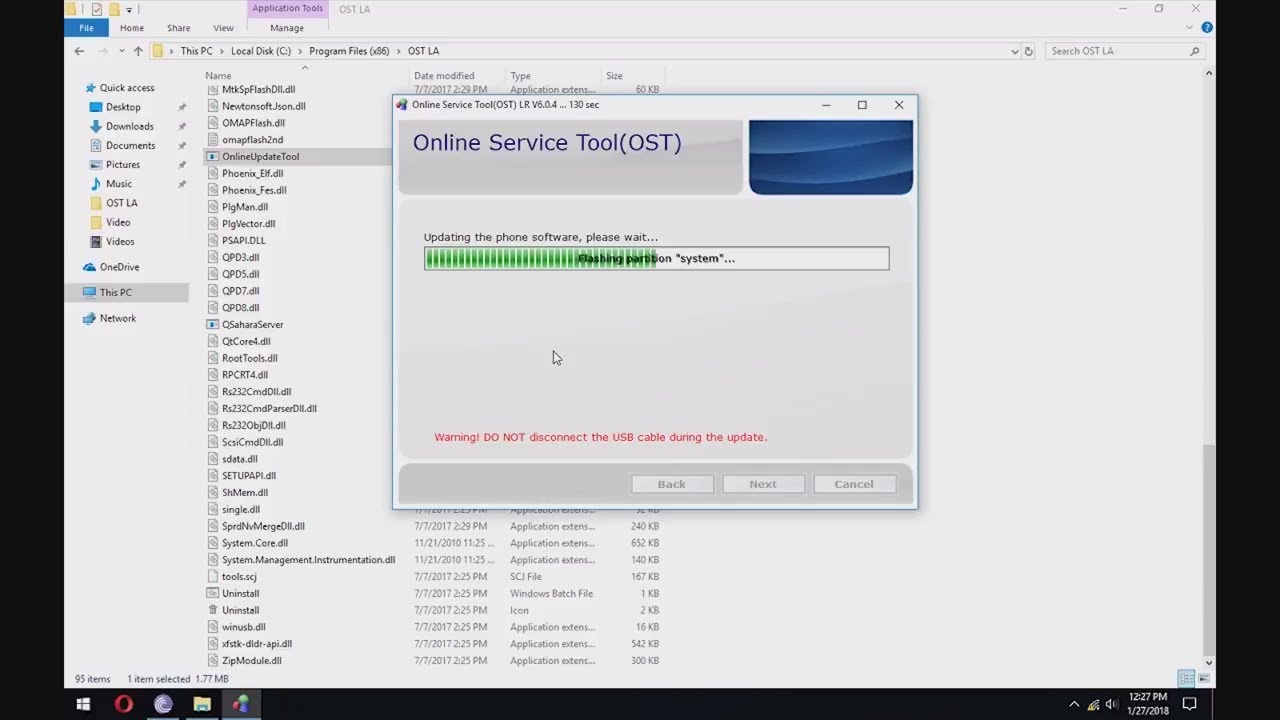This screenshot has height=720, width=1280.
Task: Show hidden system tray icons
Action: pyautogui.click(x=1075, y=704)
